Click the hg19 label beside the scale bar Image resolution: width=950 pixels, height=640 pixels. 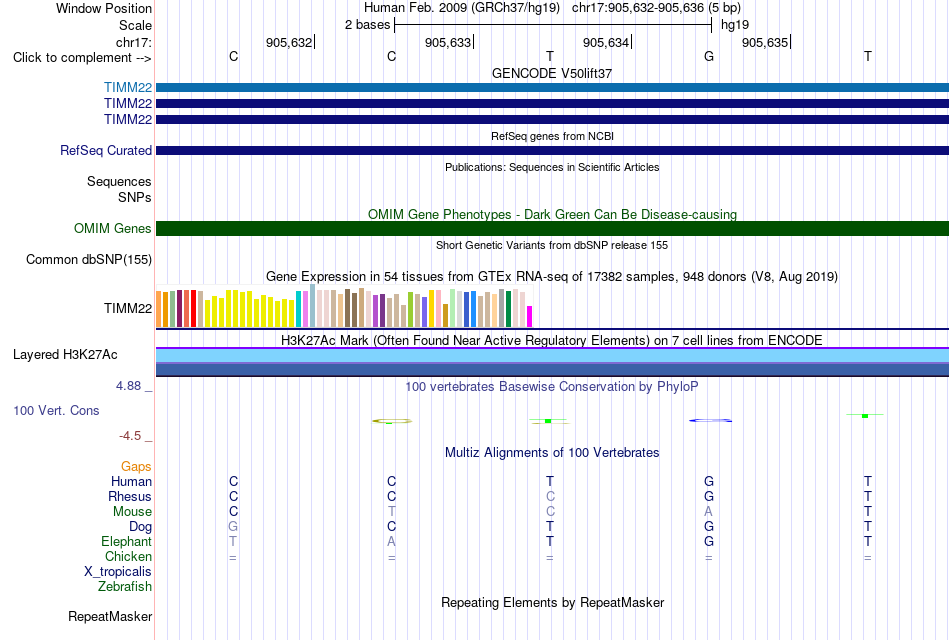point(735,25)
